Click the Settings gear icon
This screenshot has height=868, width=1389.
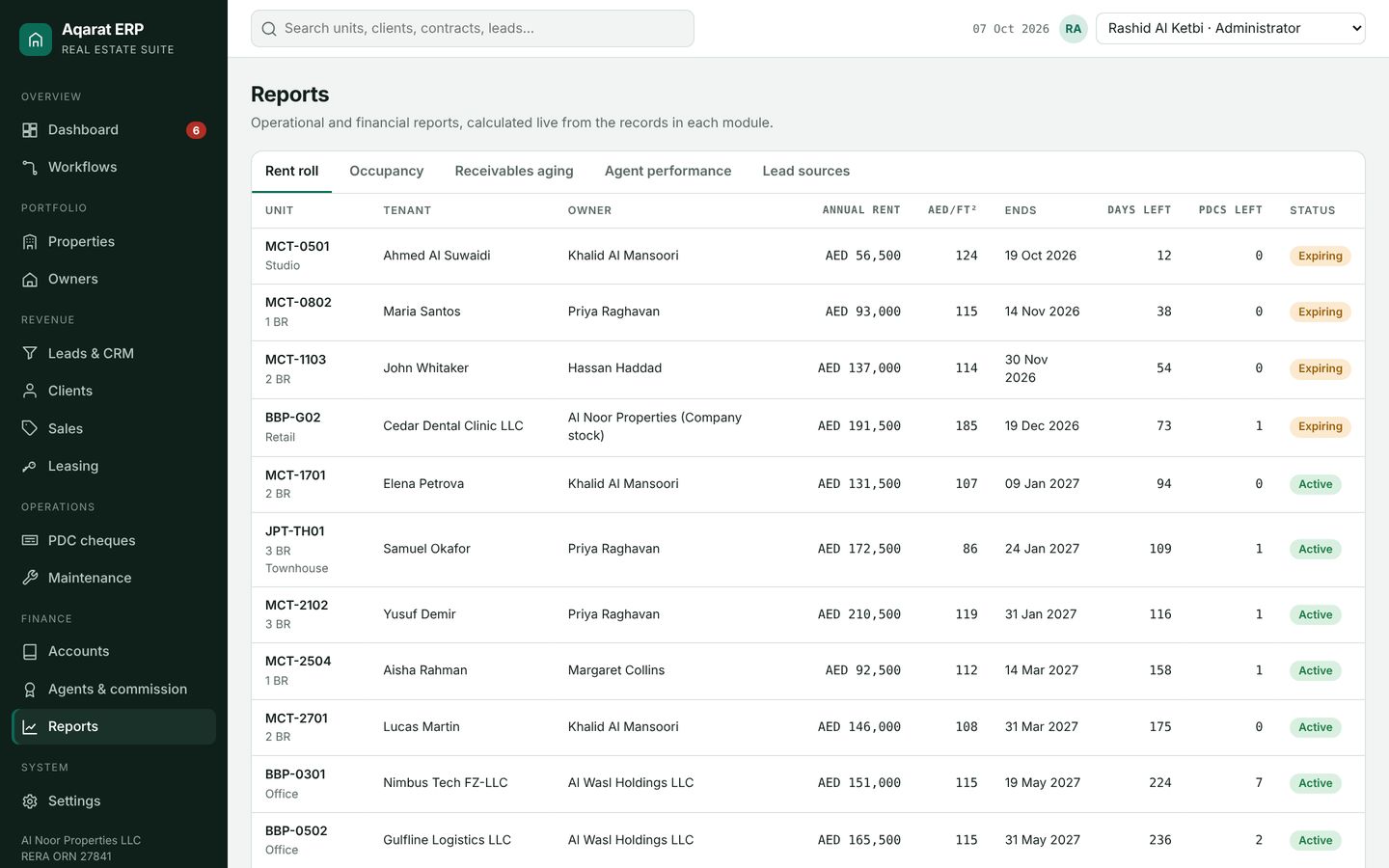30,801
